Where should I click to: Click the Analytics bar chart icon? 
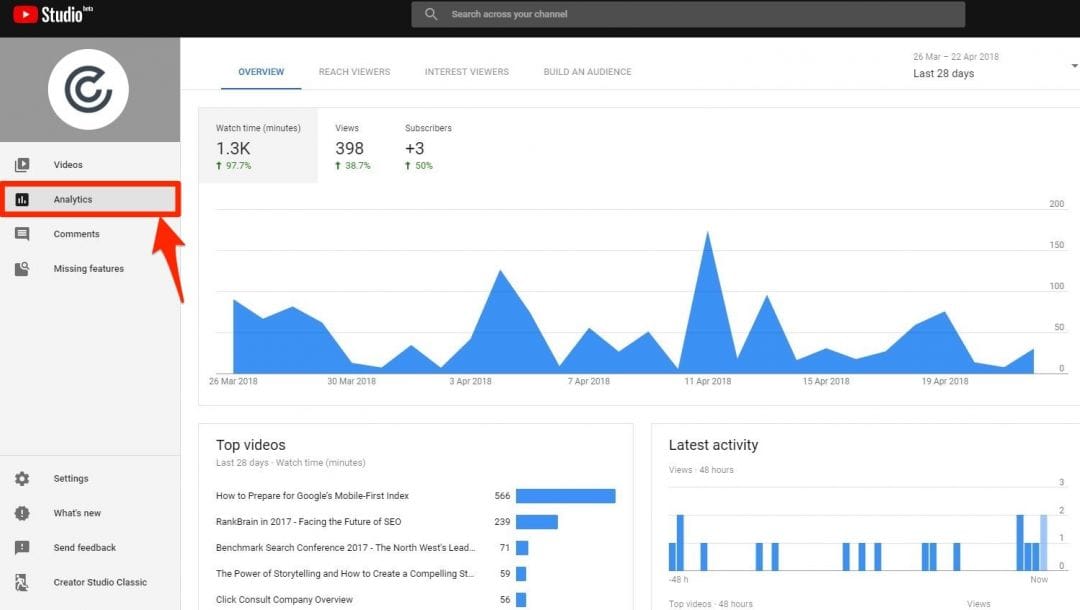[x=22, y=200]
